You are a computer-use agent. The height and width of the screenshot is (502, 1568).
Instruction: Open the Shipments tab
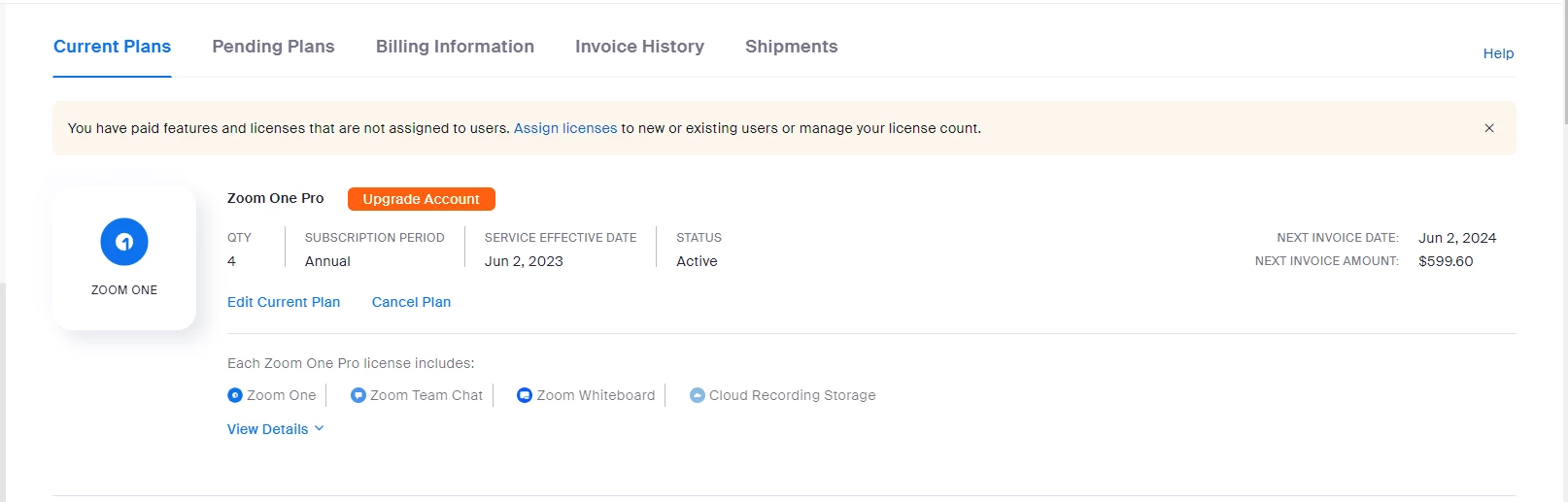[791, 47]
